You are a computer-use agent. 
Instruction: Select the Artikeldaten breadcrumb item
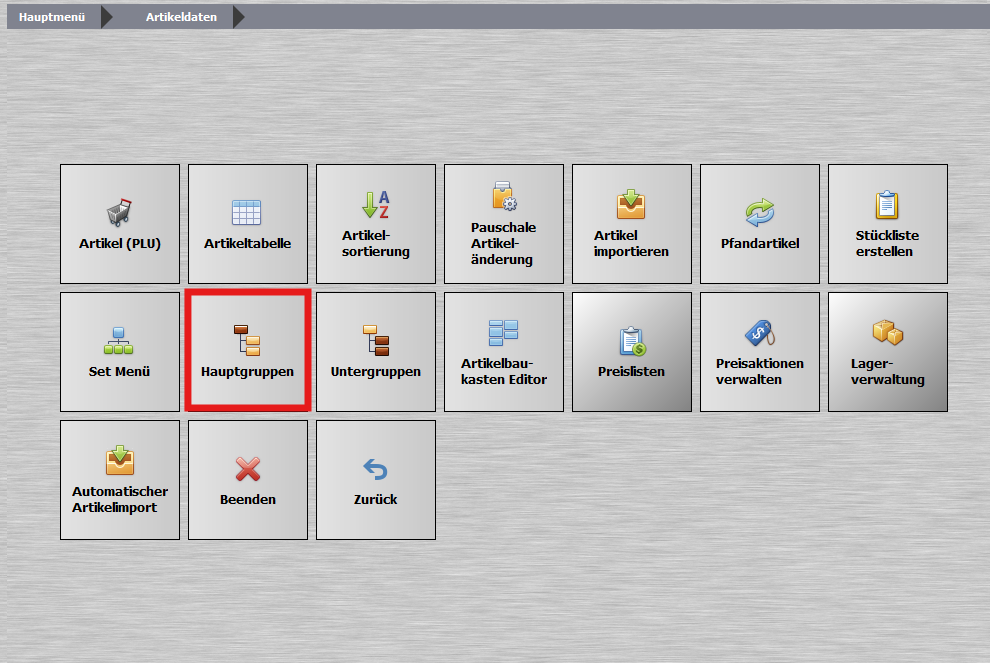point(181,17)
